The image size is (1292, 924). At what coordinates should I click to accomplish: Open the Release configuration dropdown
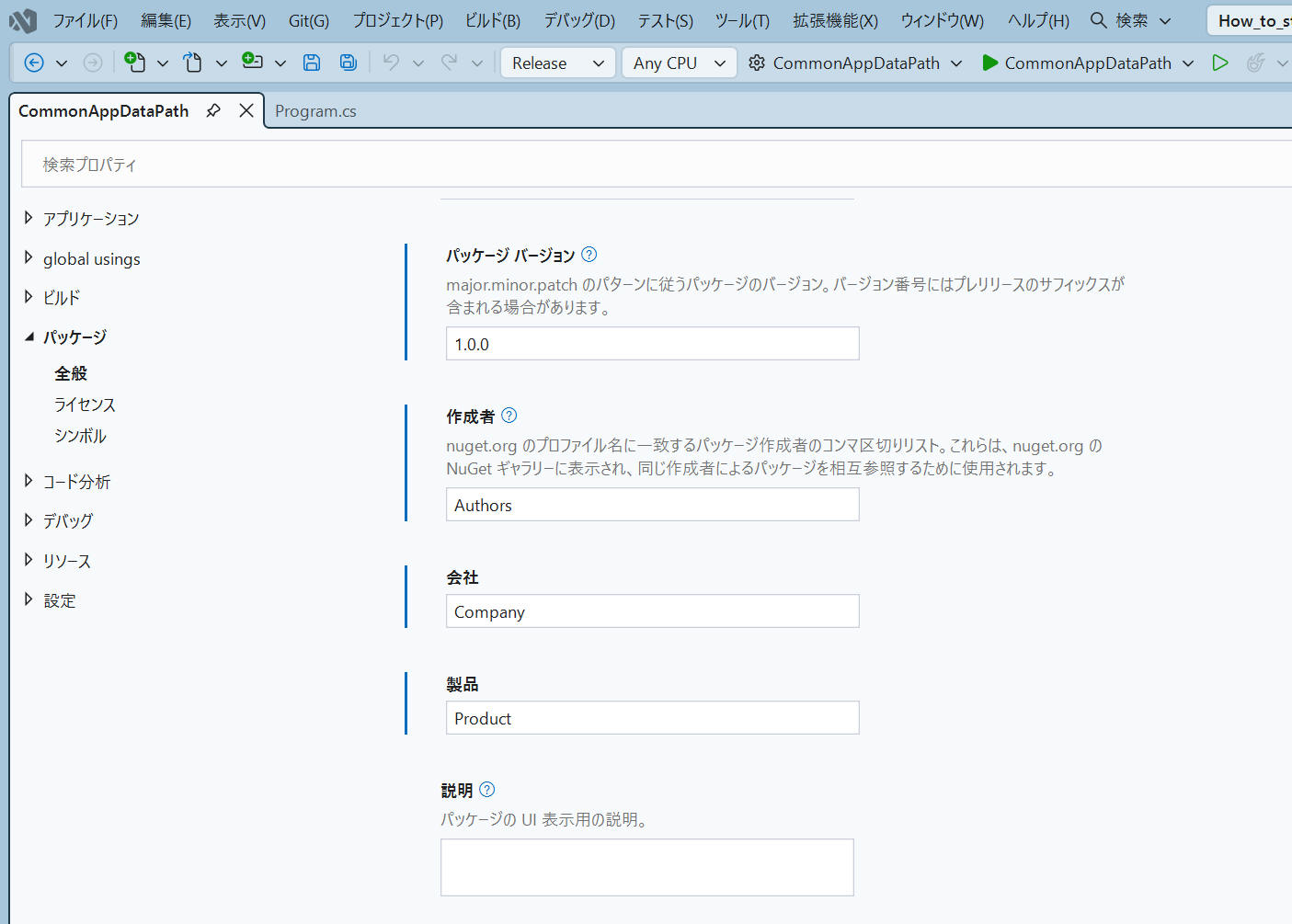(x=558, y=63)
